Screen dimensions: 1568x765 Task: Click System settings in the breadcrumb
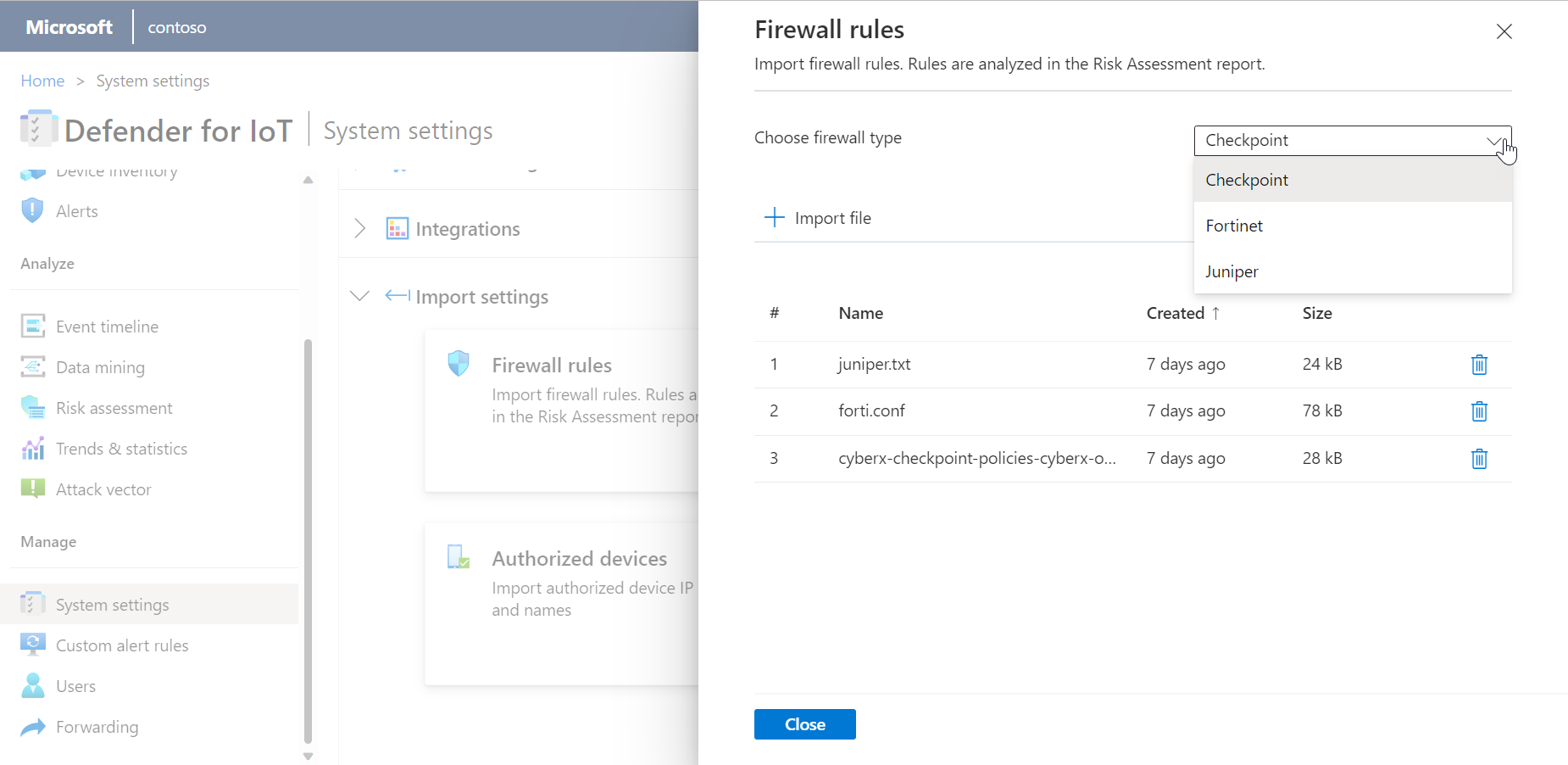tap(153, 81)
